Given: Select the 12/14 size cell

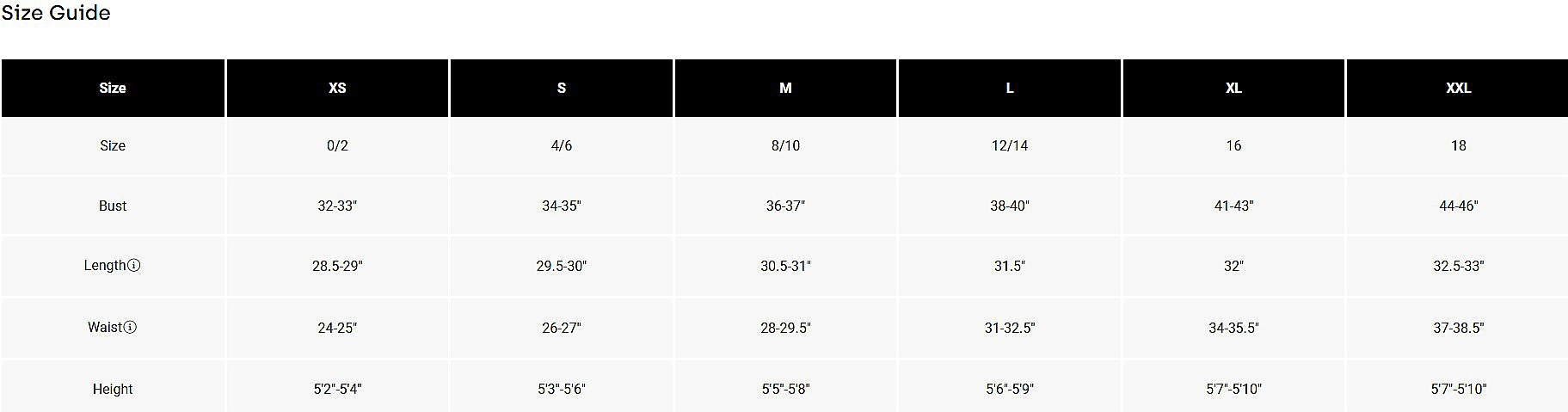Looking at the screenshot, I should [x=1010, y=145].
